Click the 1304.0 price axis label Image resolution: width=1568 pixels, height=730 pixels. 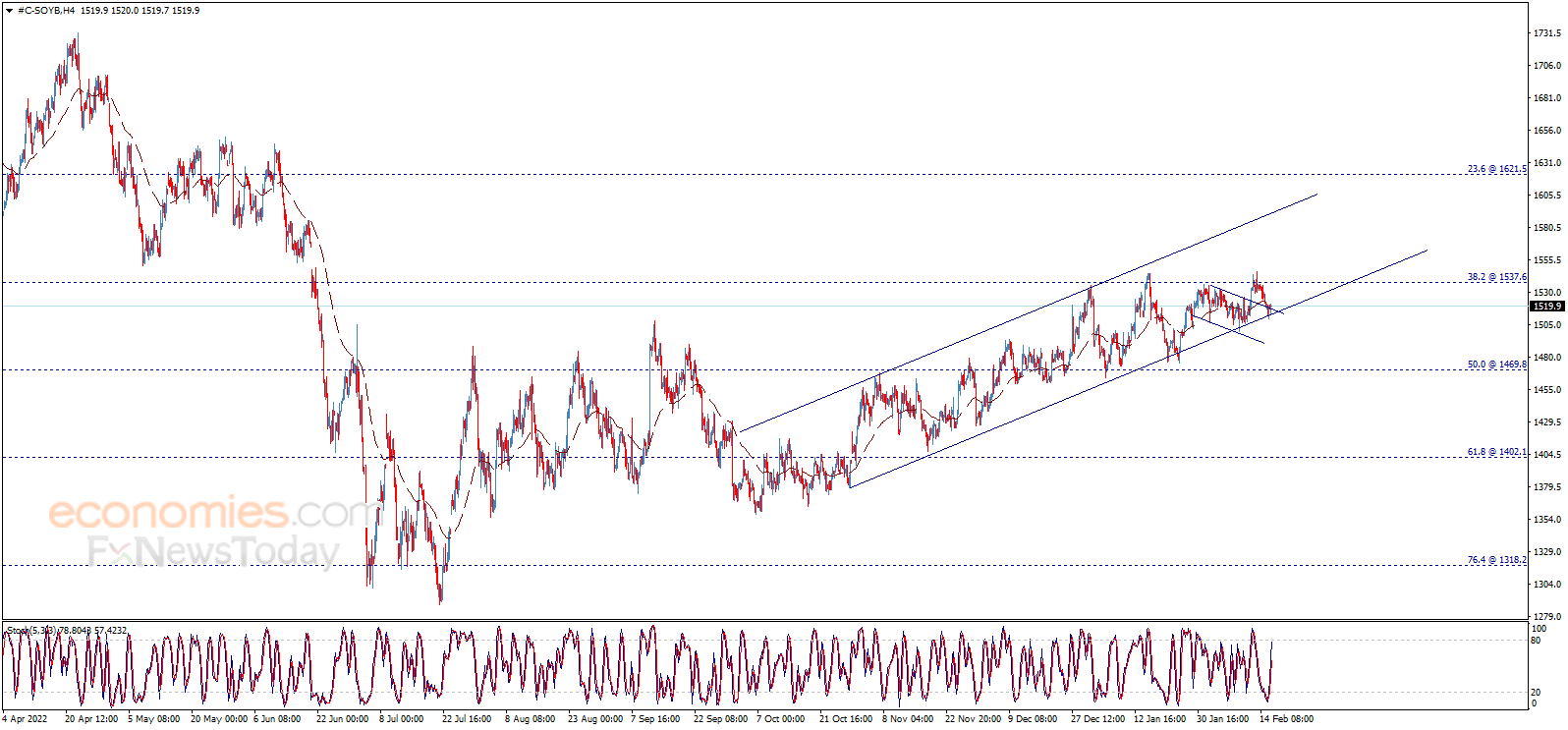1547,585
